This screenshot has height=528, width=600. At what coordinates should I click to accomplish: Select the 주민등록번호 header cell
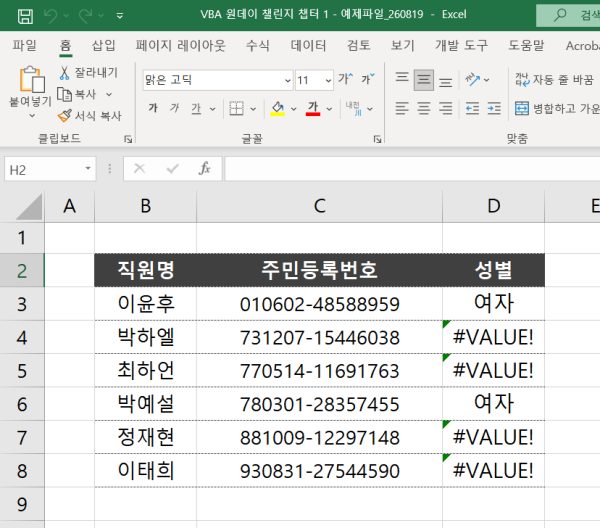[x=320, y=270]
